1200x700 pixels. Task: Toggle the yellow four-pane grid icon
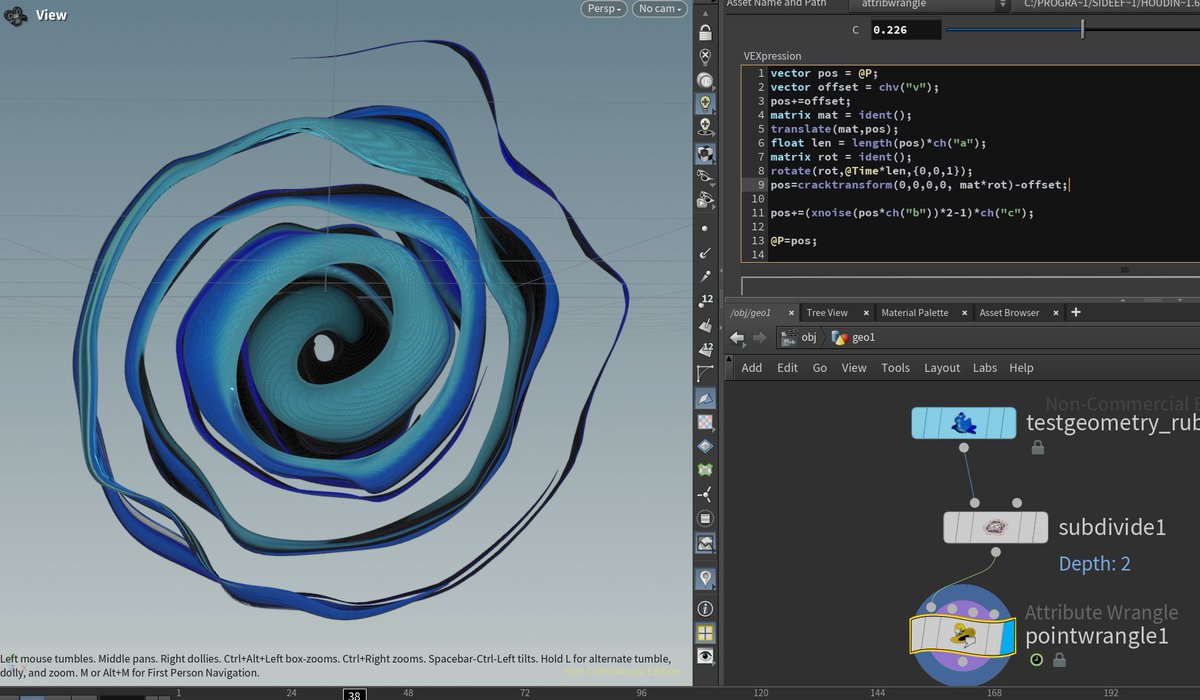click(x=706, y=632)
